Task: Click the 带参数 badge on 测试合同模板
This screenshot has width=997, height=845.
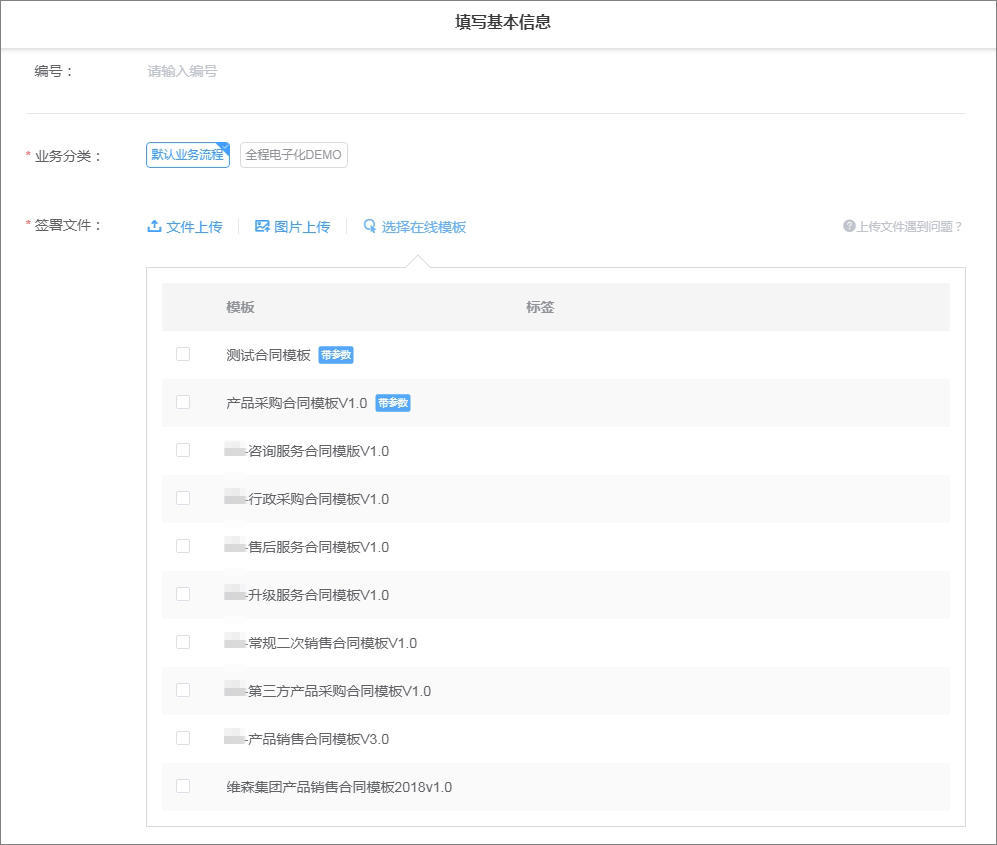Action: (x=336, y=355)
